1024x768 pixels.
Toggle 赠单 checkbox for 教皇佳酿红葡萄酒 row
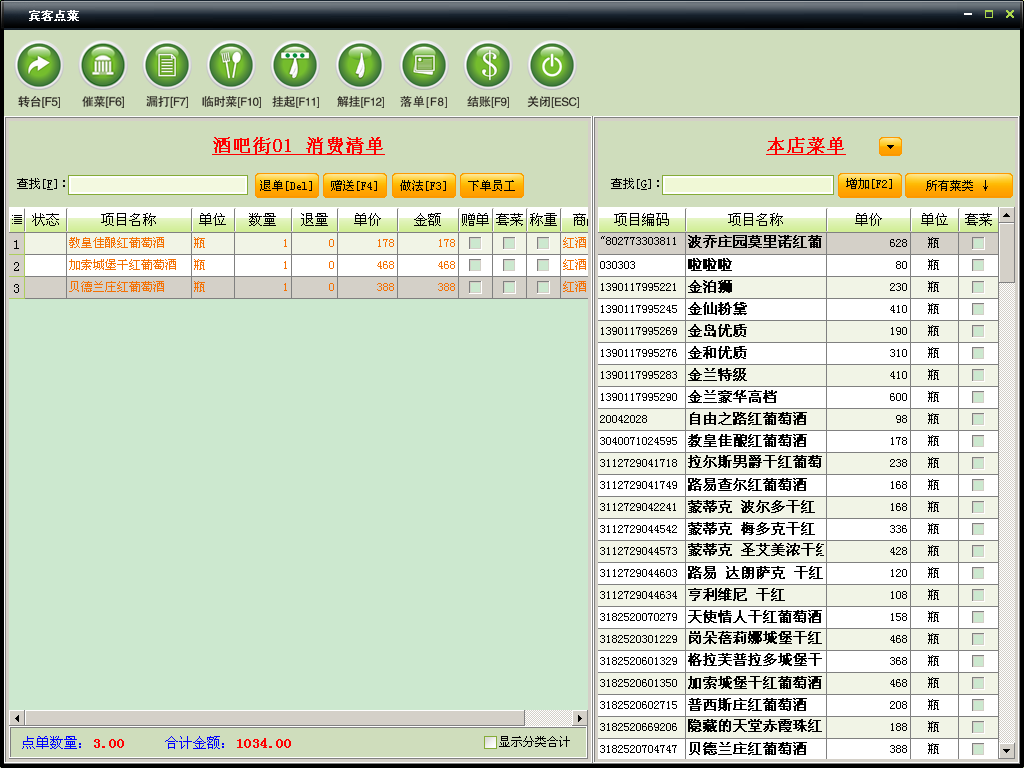(x=475, y=243)
